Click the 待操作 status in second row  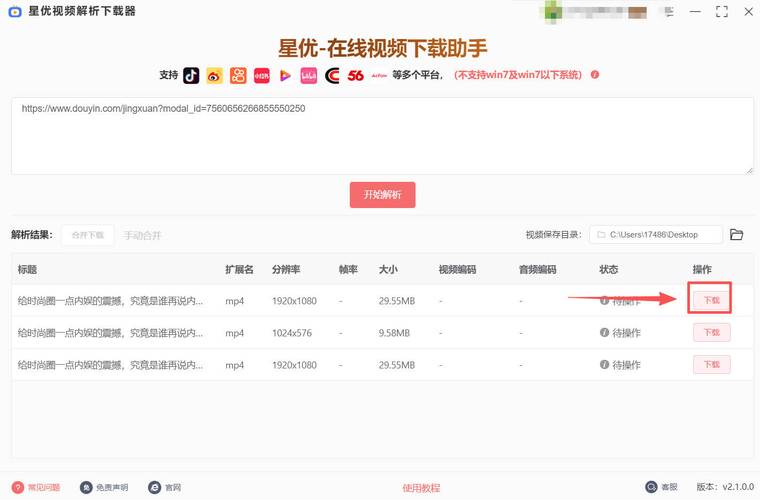pyautogui.click(x=627, y=333)
